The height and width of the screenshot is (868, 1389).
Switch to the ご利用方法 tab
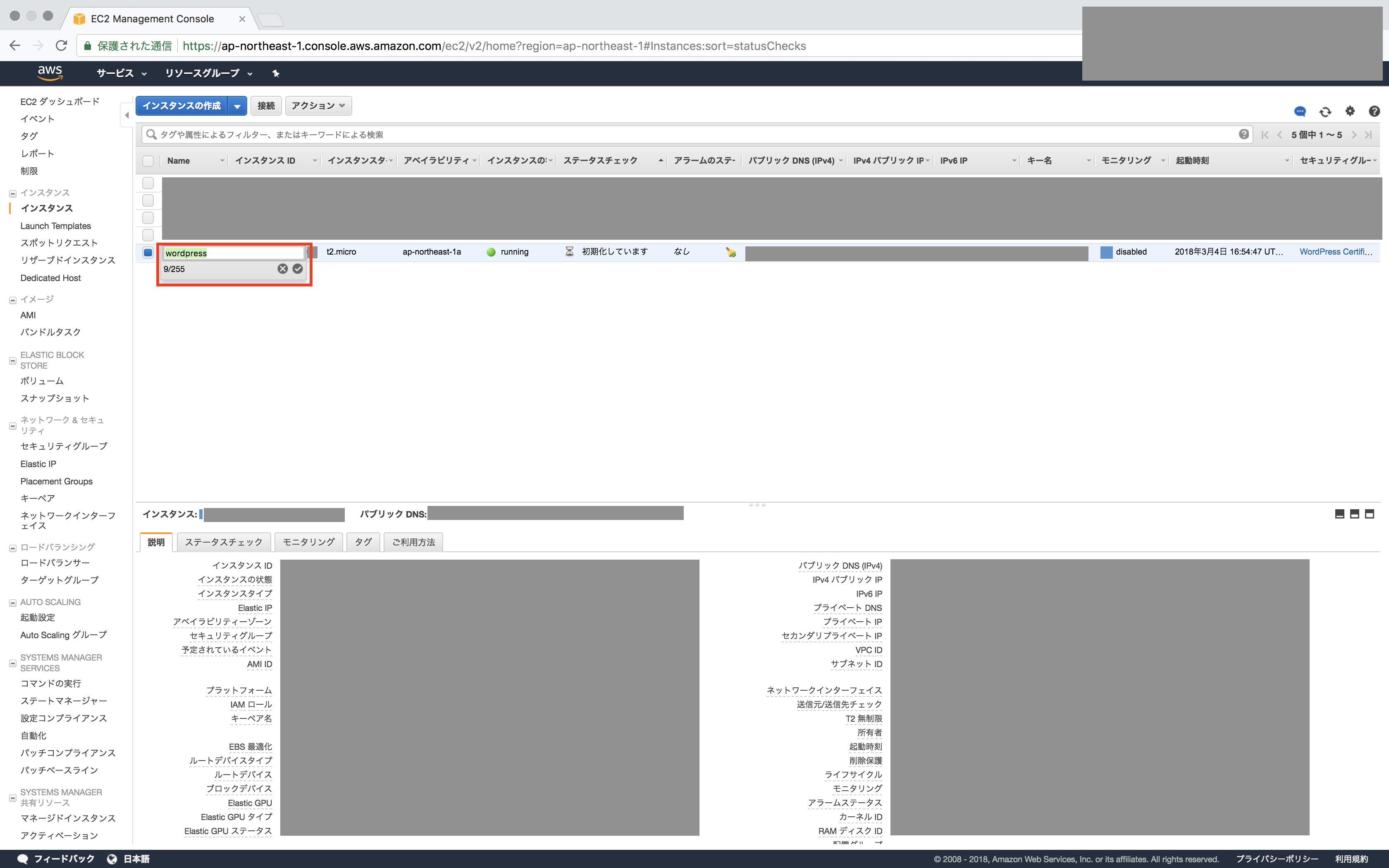[413, 542]
